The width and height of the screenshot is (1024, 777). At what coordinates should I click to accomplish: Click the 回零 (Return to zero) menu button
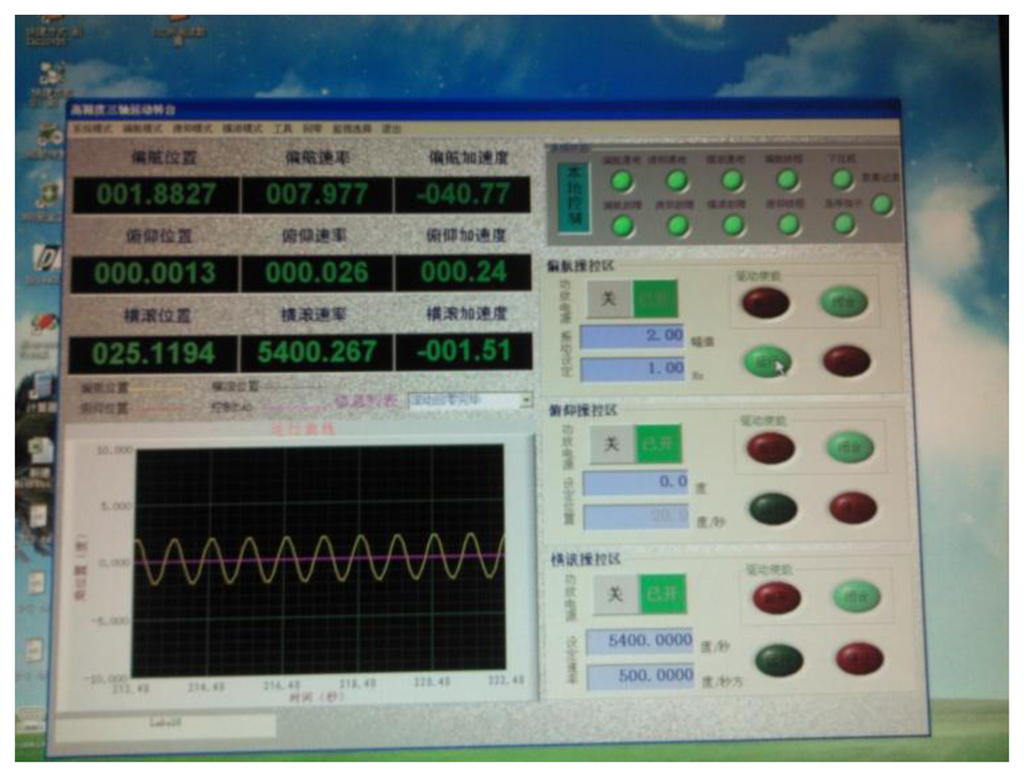point(312,129)
